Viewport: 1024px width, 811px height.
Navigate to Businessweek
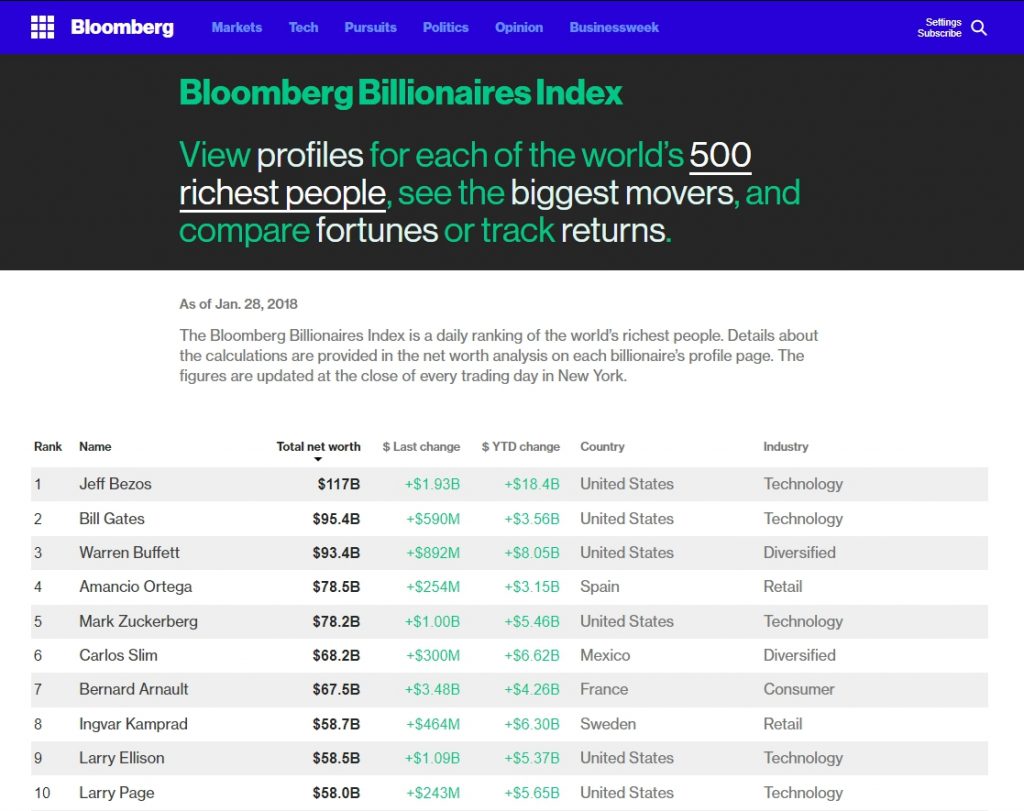[x=614, y=27]
